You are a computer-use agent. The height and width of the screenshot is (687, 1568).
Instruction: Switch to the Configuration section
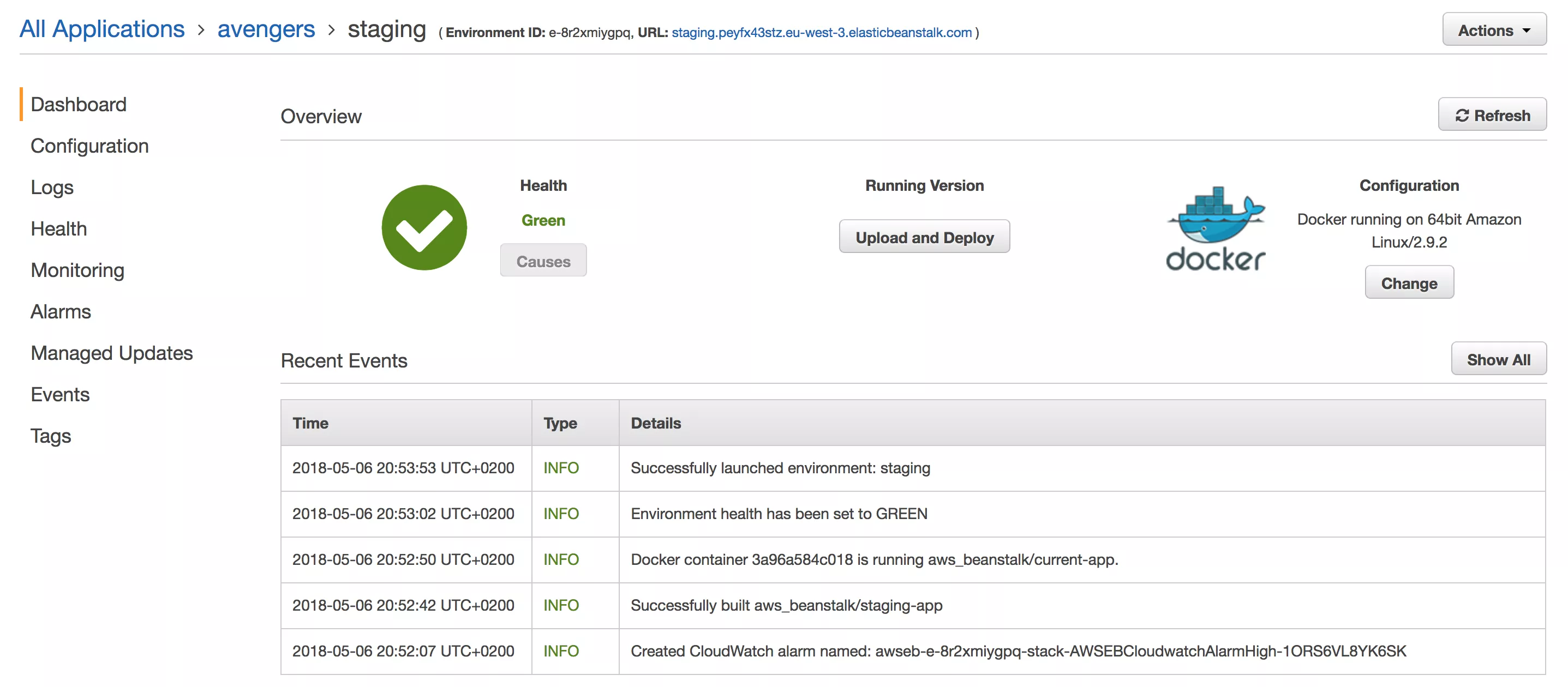[x=89, y=146]
